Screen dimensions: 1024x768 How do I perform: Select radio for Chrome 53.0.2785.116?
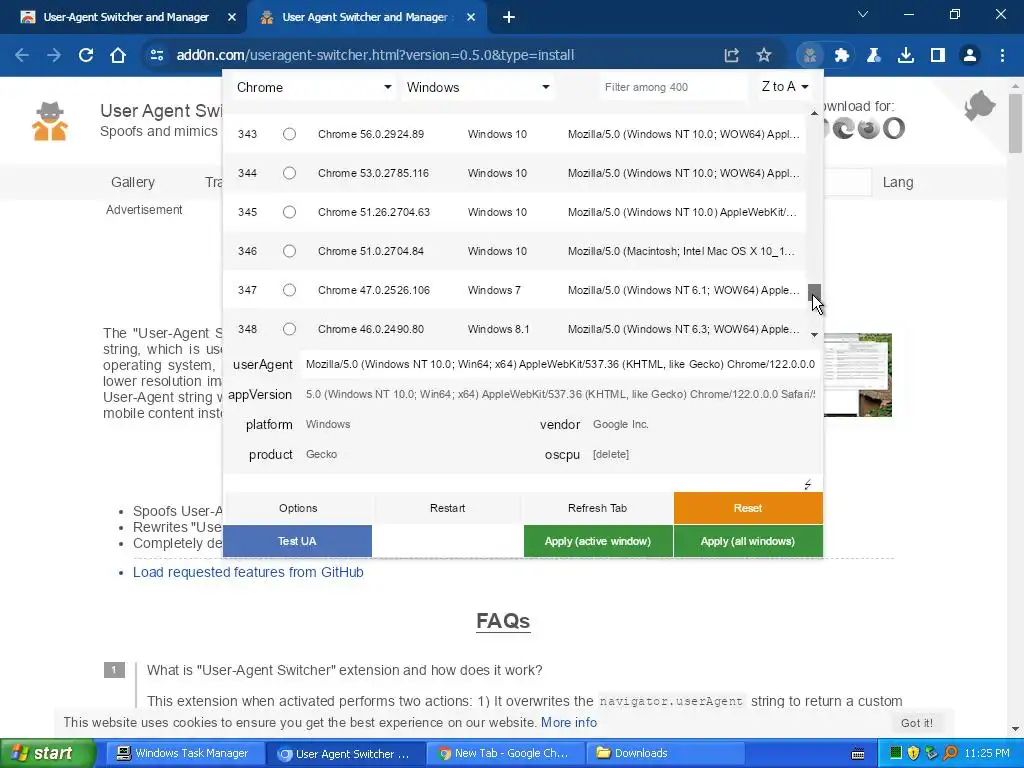coord(289,173)
